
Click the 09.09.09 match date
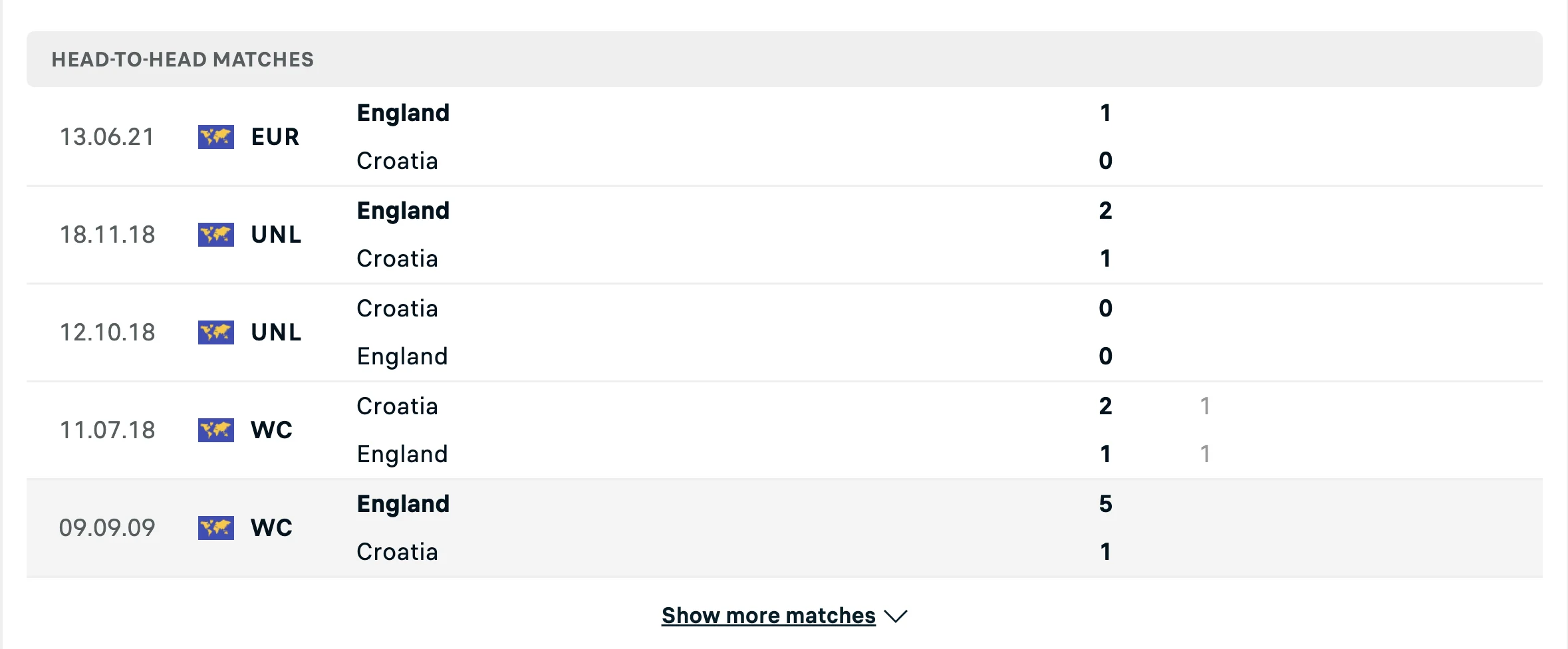coord(107,528)
